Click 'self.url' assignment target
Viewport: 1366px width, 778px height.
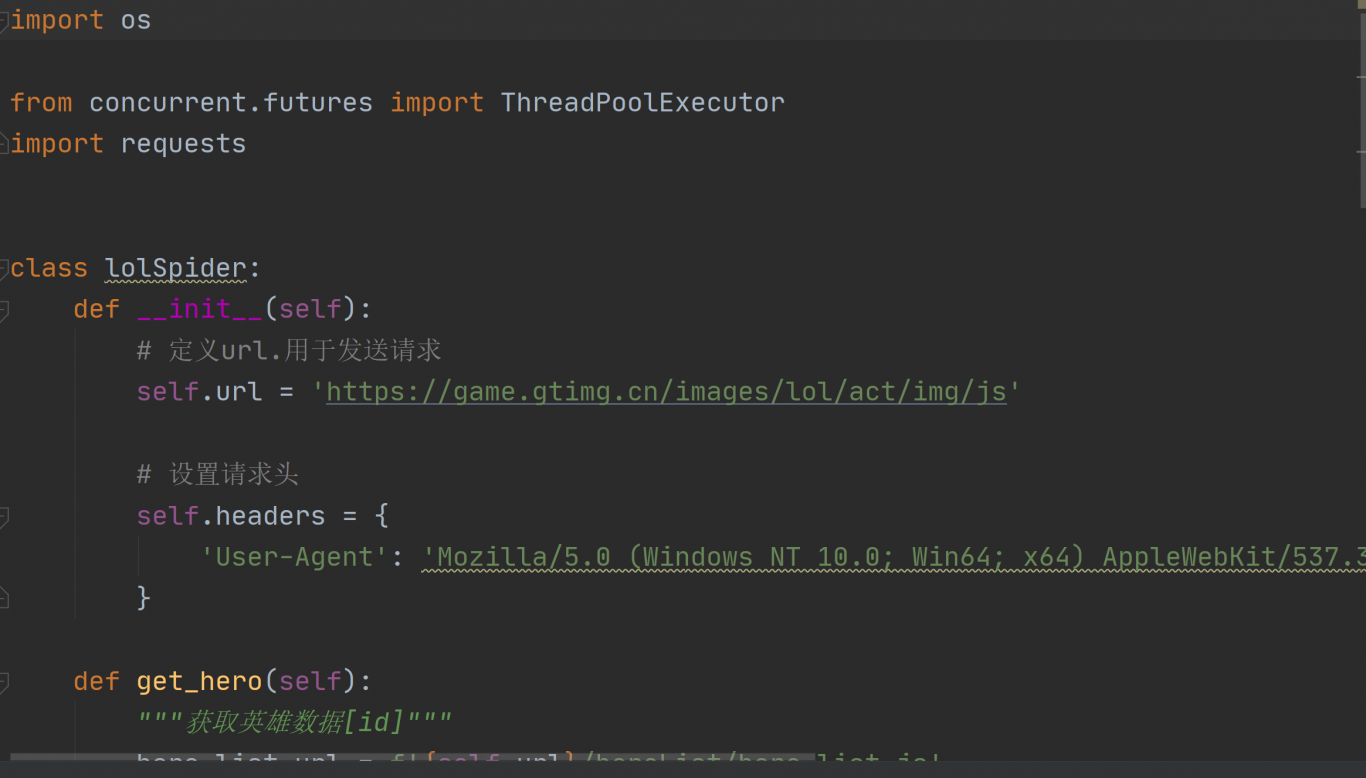coord(200,391)
